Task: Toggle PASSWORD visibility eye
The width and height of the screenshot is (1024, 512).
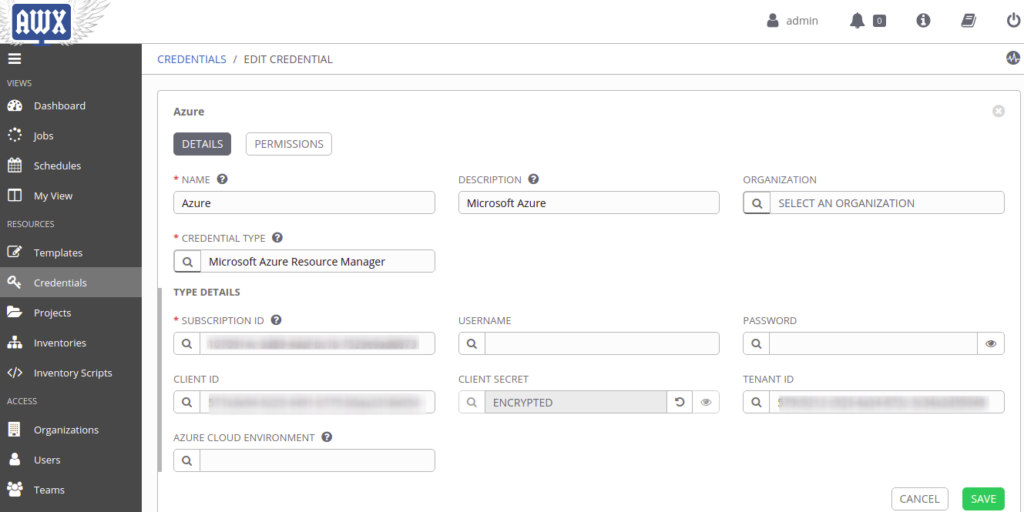Action: [991, 344]
